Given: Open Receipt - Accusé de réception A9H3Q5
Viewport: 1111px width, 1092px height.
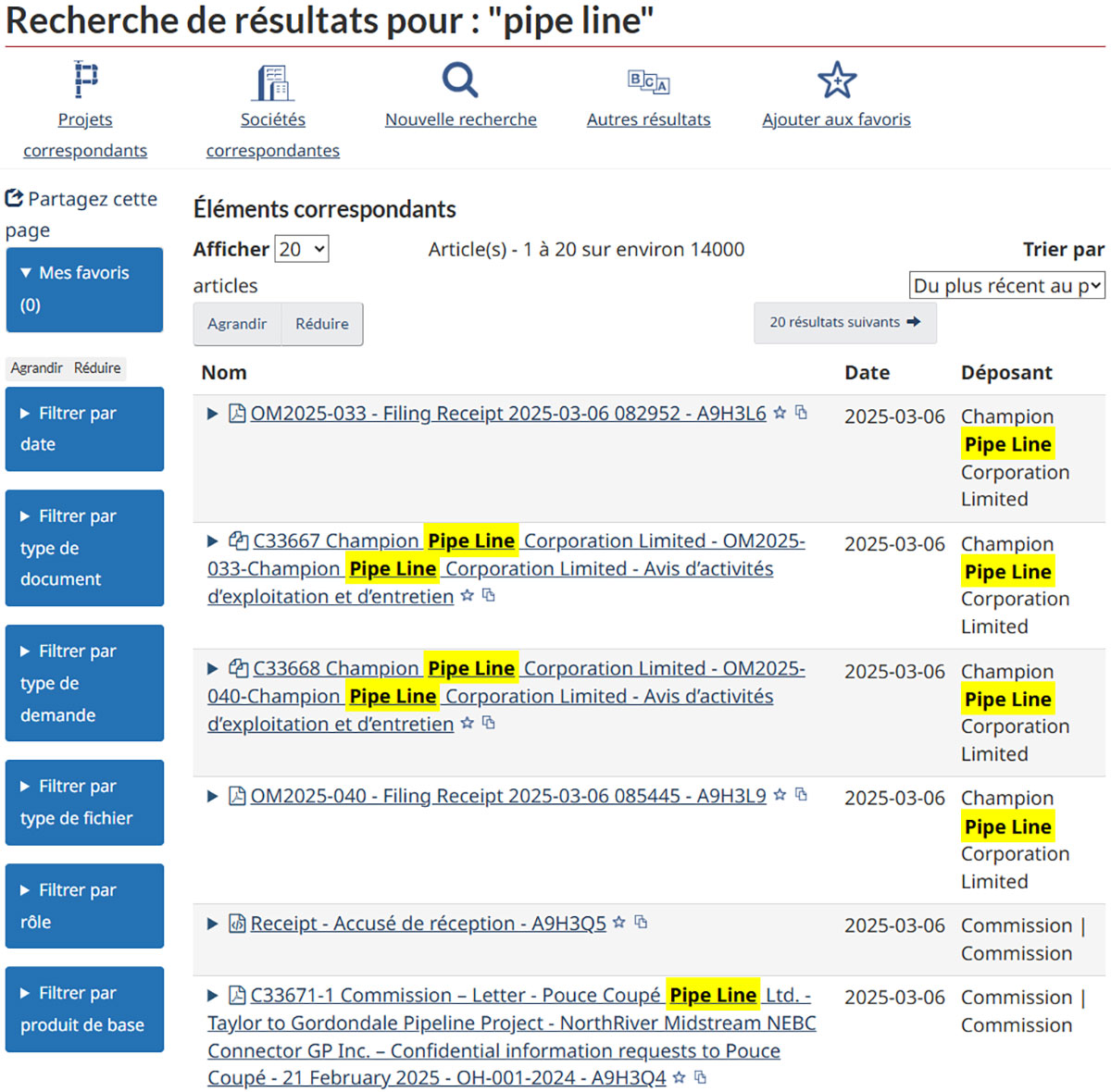Looking at the screenshot, I should click(429, 923).
